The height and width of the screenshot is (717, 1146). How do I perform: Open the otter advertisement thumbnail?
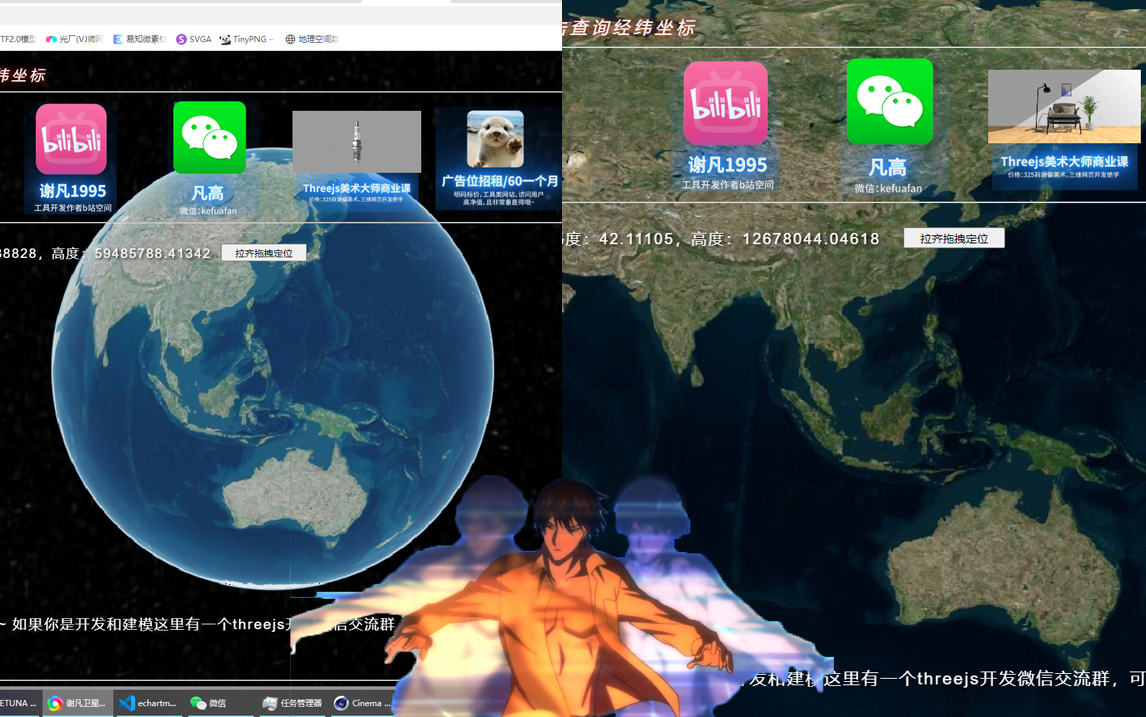pyautogui.click(x=496, y=139)
